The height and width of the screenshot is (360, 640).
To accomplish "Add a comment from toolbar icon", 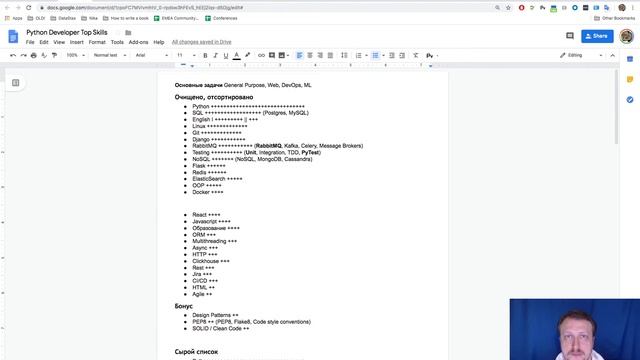I will (x=272, y=55).
